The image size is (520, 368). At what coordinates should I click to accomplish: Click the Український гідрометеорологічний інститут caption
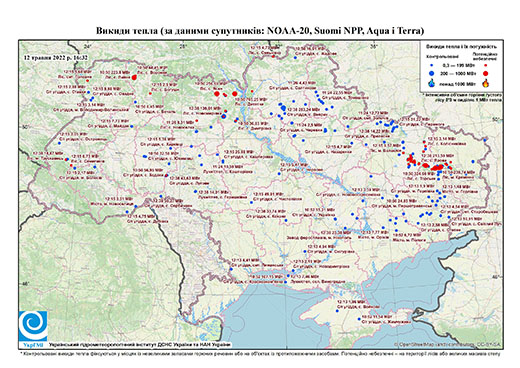(140, 345)
